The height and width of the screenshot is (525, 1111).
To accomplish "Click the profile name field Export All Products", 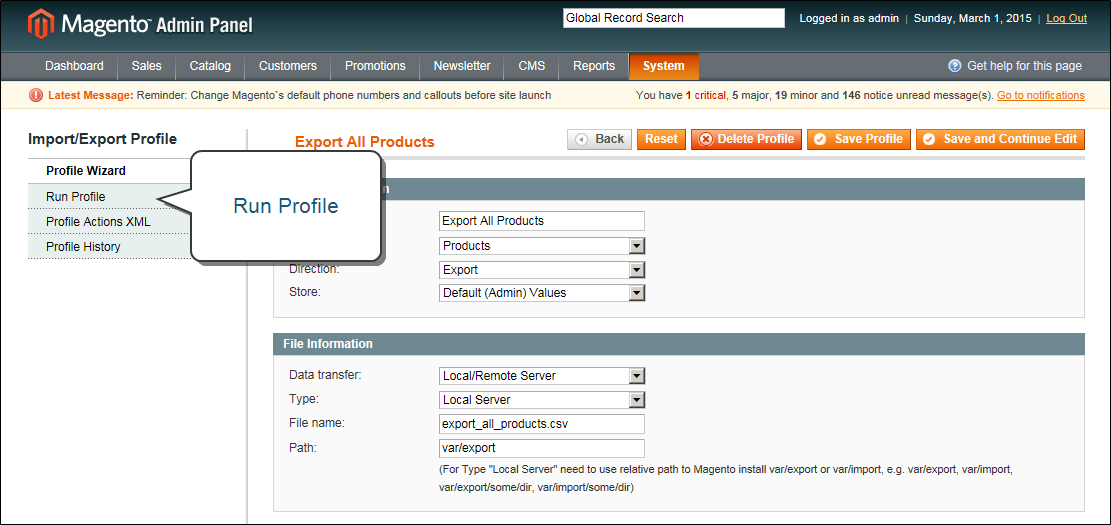I will click(542, 221).
